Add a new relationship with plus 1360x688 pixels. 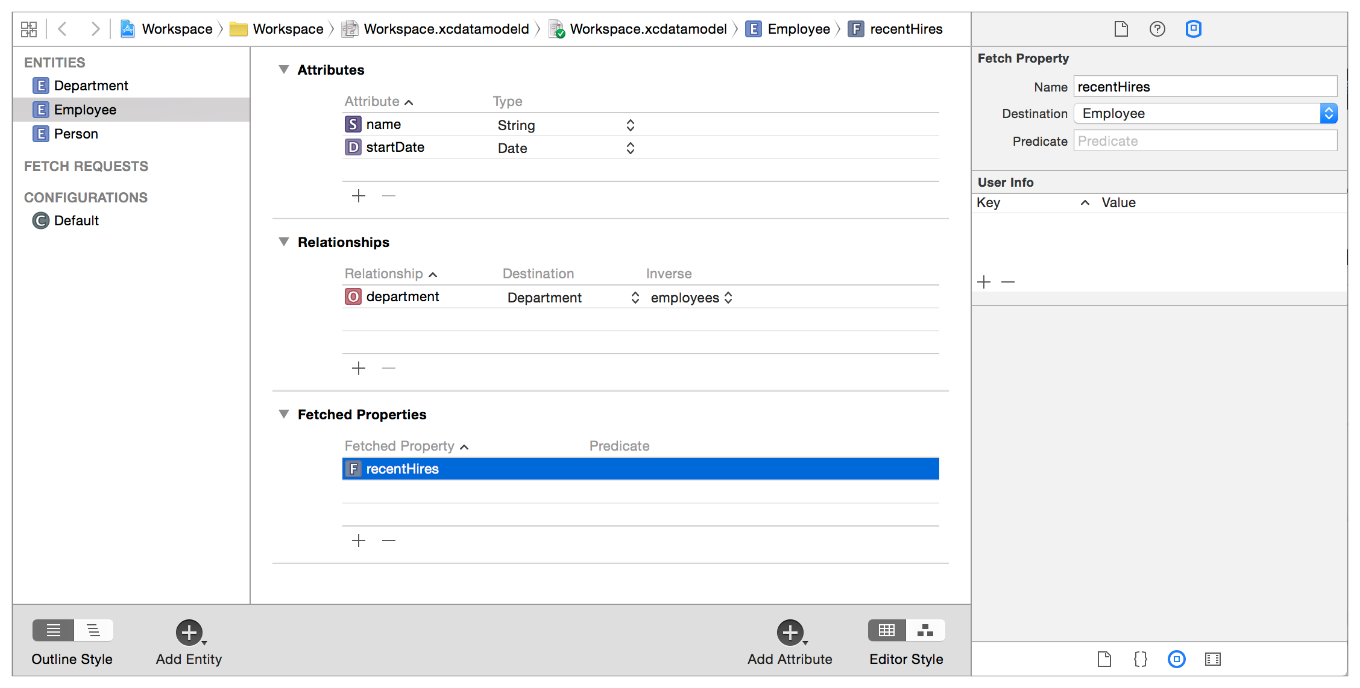(x=358, y=368)
